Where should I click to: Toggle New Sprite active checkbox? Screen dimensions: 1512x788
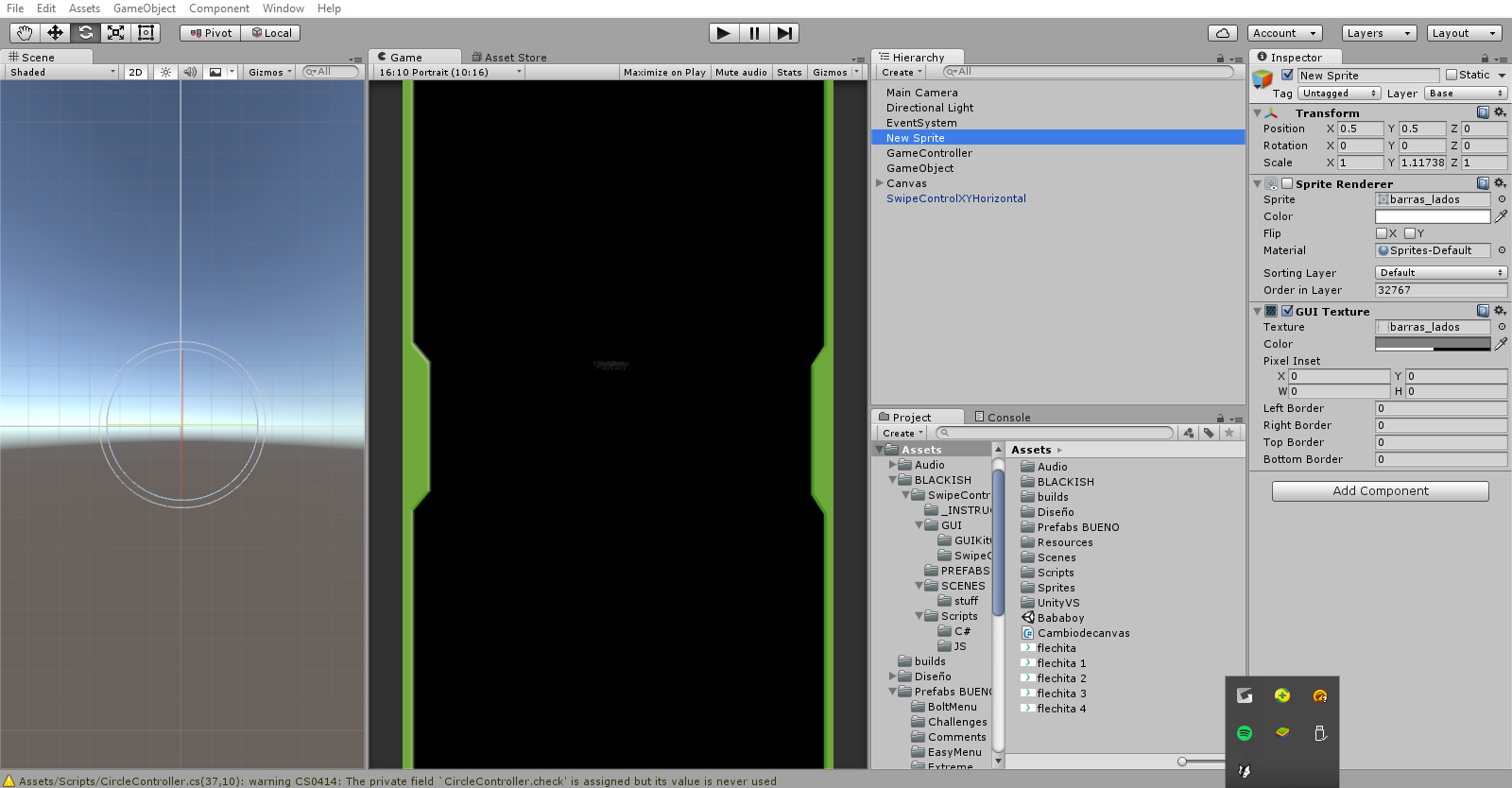pyautogui.click(x=1287, y=75)
